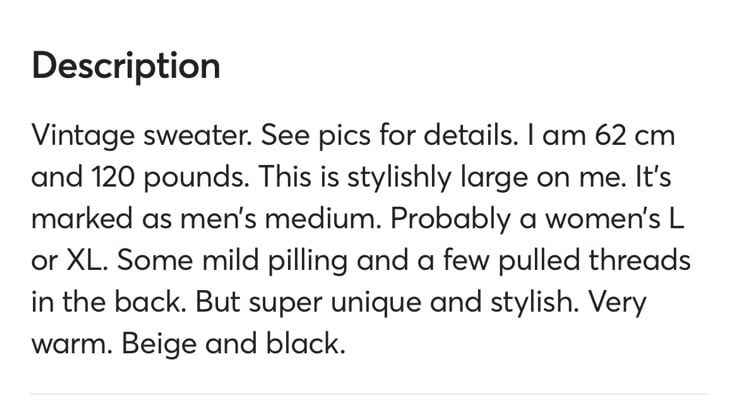Image resolution: width=739 pixels, height=419 pixels.
Task: Click the word "Beige"
Action: 159,345
